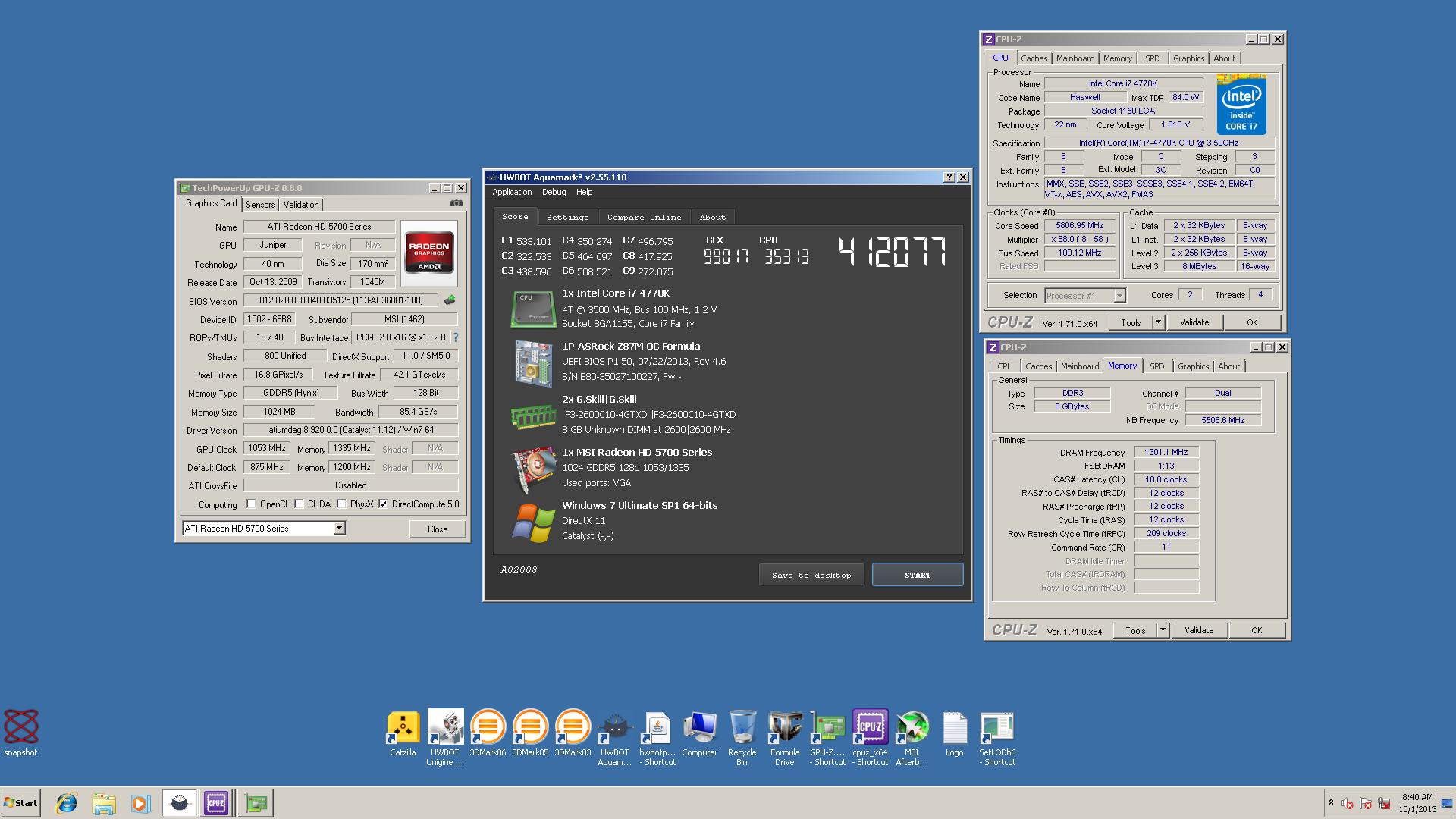Open the Start menu
The image size is (1456, 819).
click(20, 803)
